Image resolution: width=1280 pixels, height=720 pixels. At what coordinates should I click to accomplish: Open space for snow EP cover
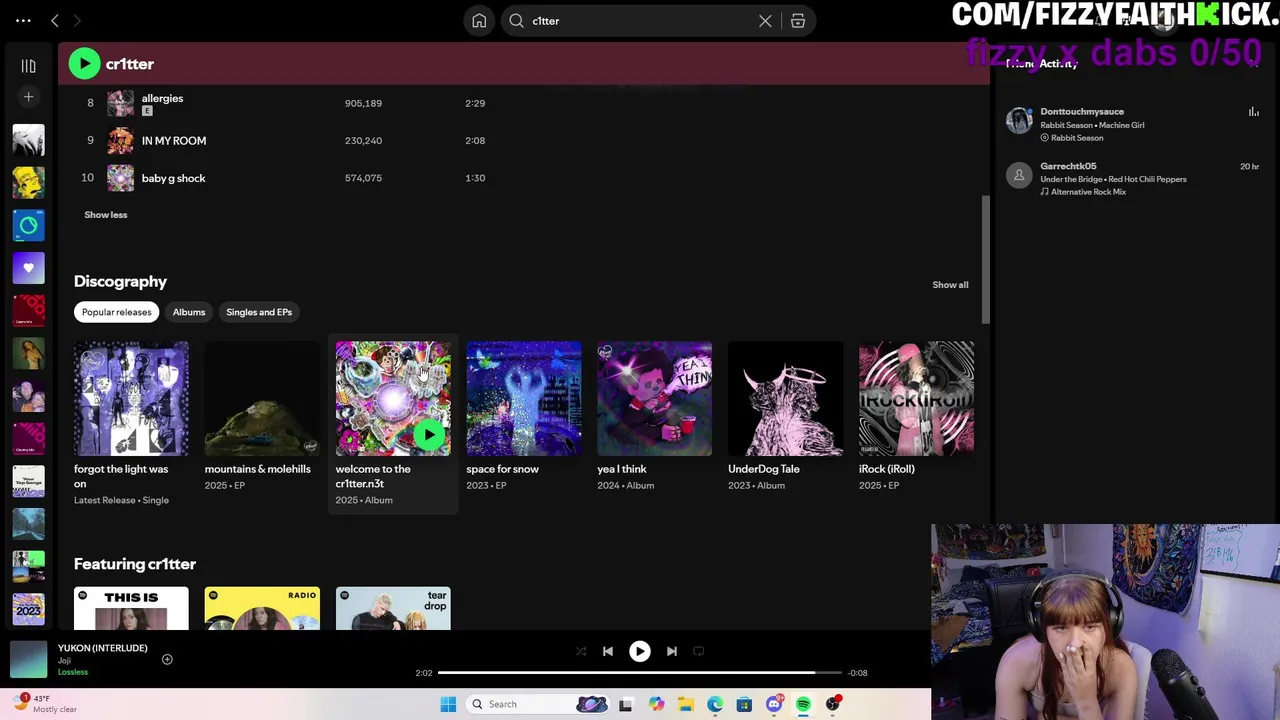(523, 398)
